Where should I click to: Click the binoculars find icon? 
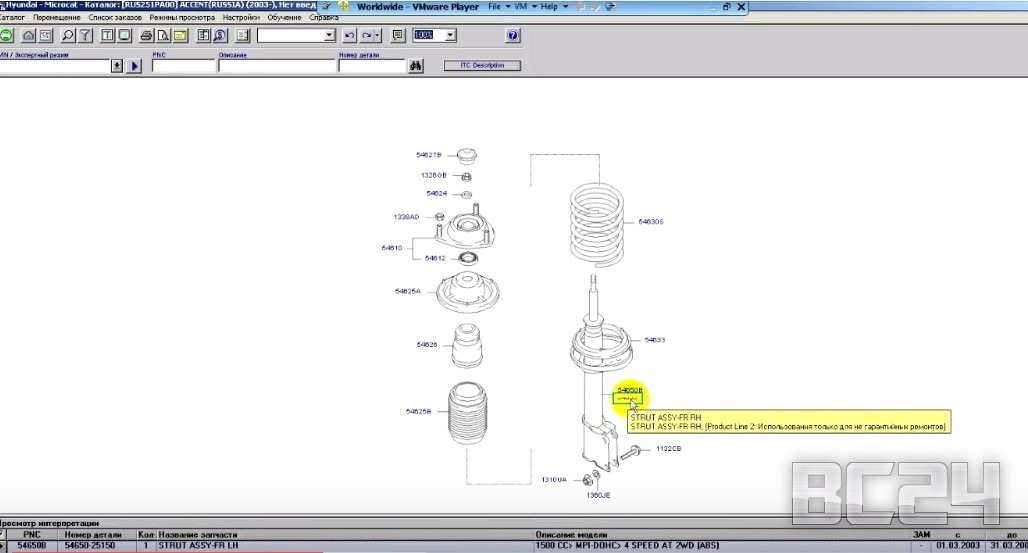[x=417, y=66]
